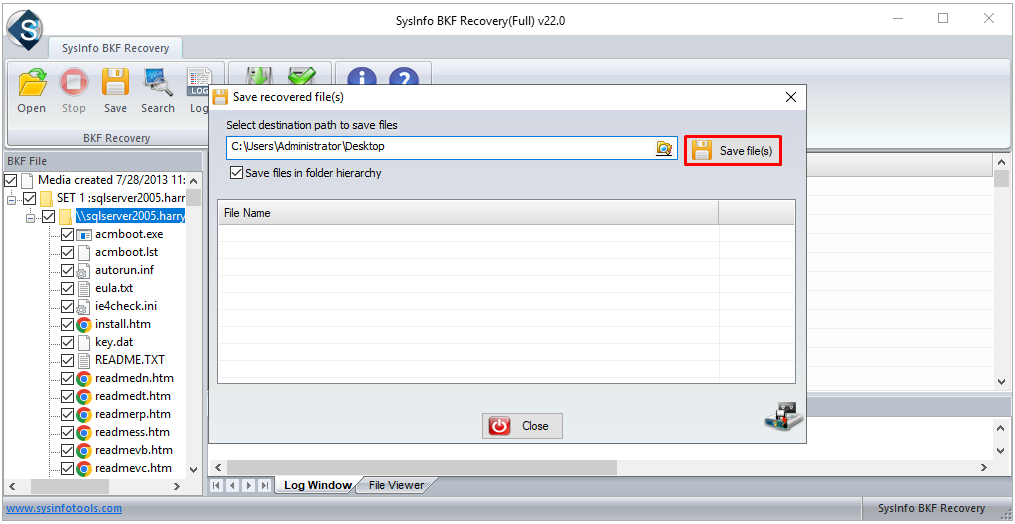Click the File Name column header
Screen dimensions: 1015x524
[x=468, y=212]
